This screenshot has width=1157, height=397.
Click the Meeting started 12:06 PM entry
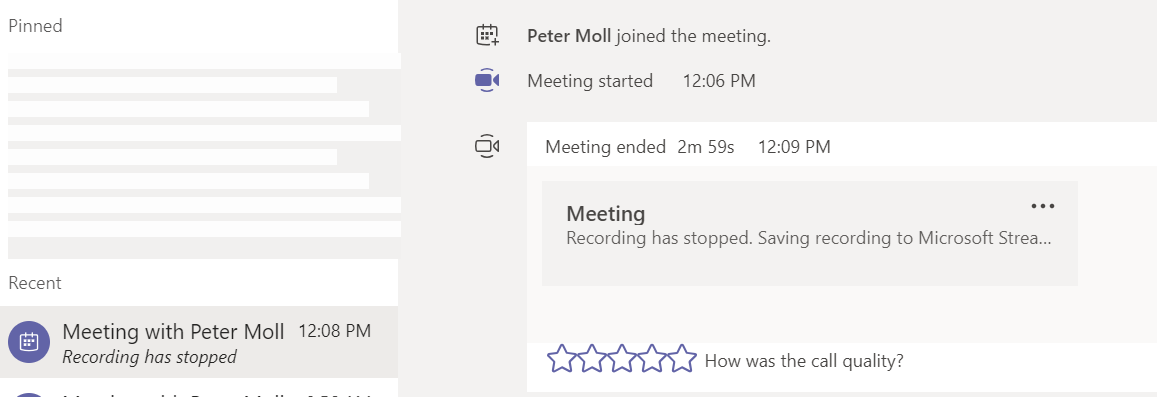[x=641, y=81]
